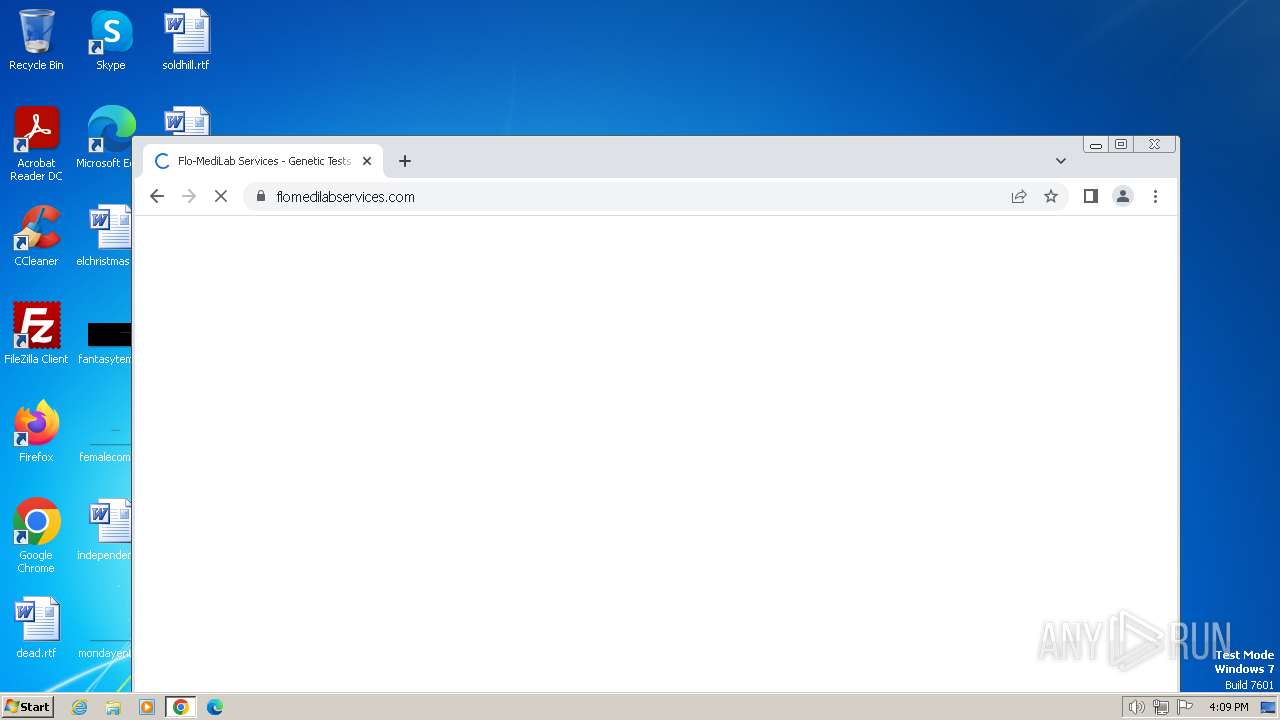Open the independer document icon

coord(104,530)
